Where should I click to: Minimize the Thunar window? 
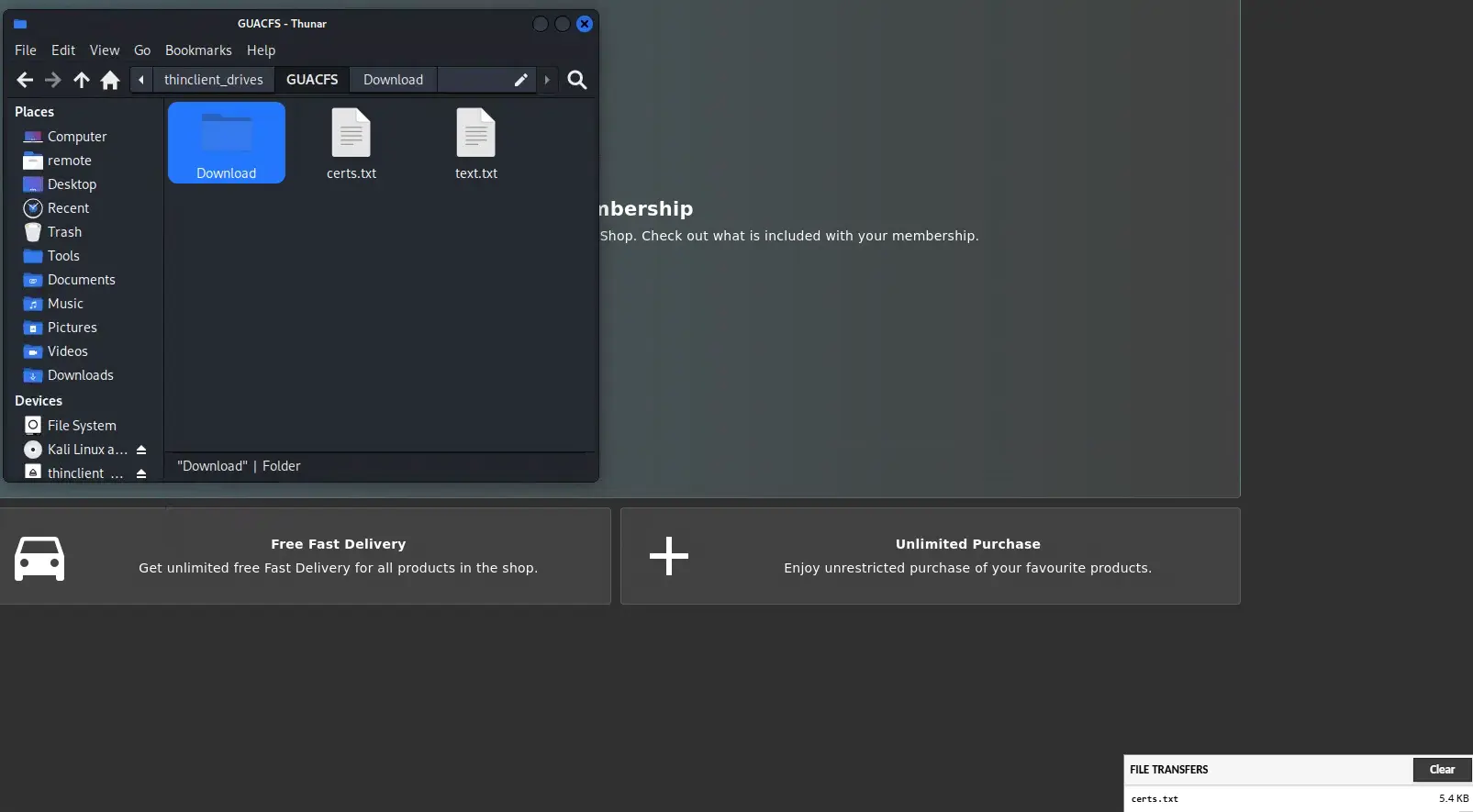[541, 24]
